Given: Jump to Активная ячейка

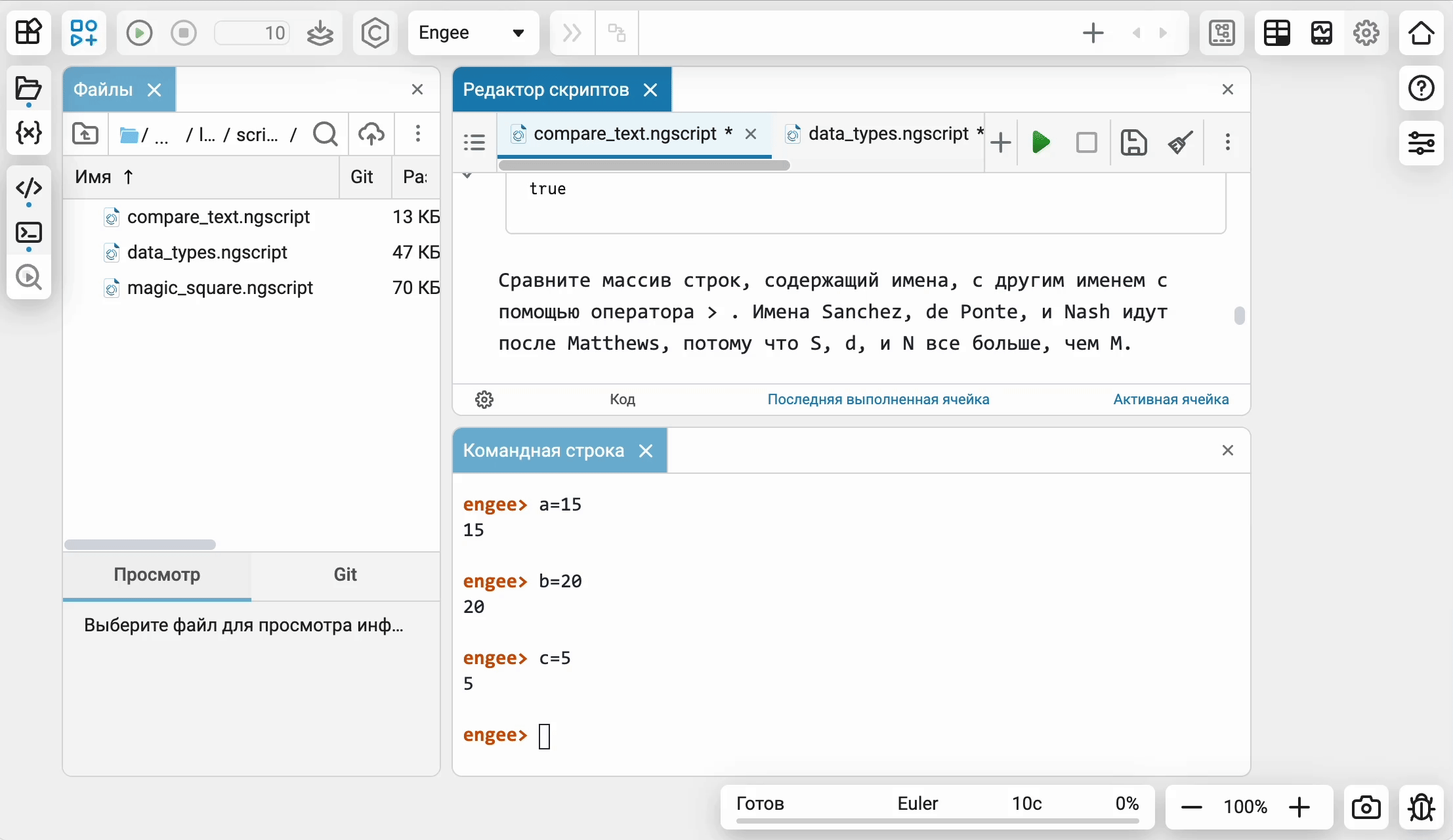Looking at the screenshot, I should (x=1171, y=400).
